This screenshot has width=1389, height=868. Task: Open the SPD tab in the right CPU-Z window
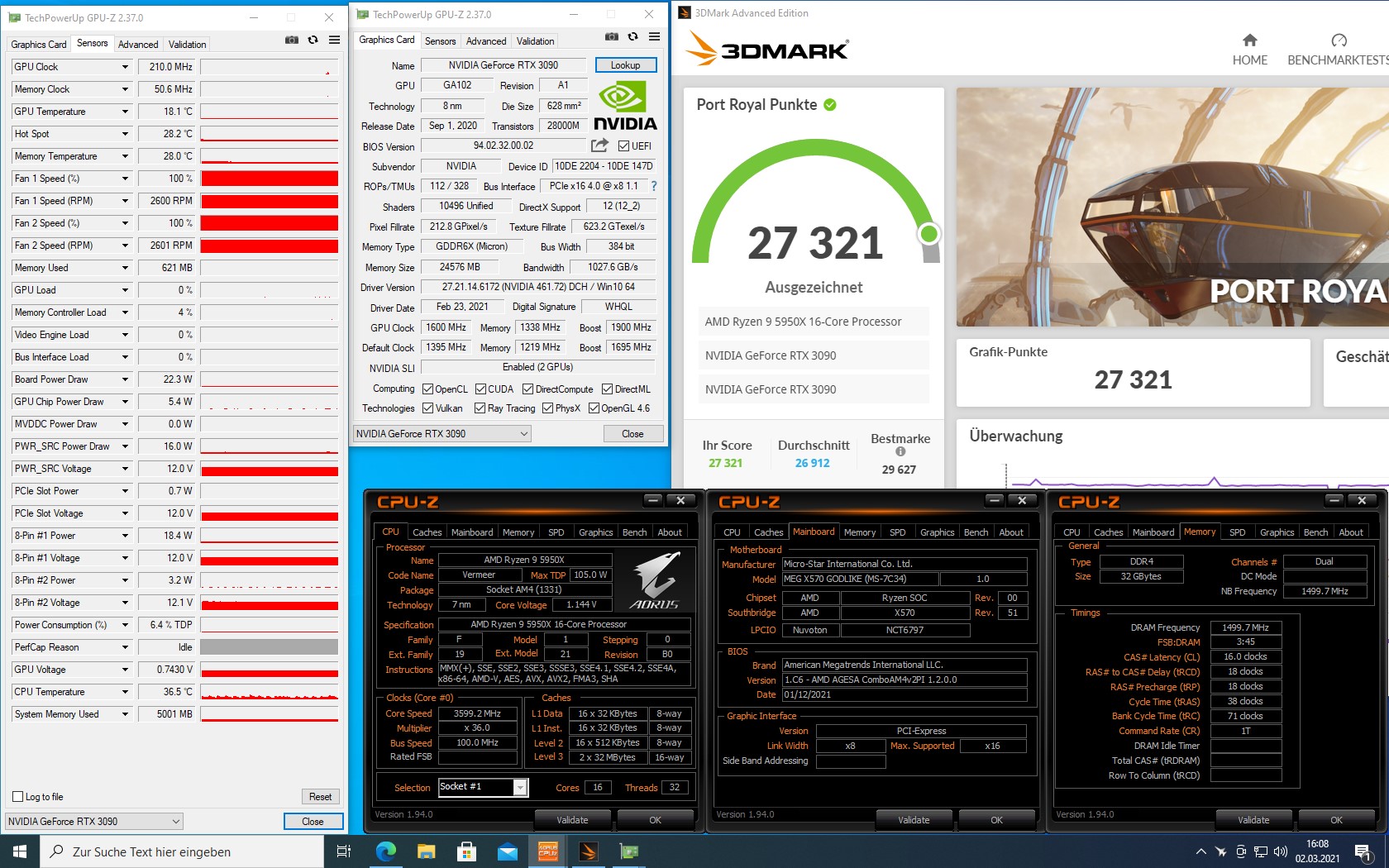click(1237, 532)
